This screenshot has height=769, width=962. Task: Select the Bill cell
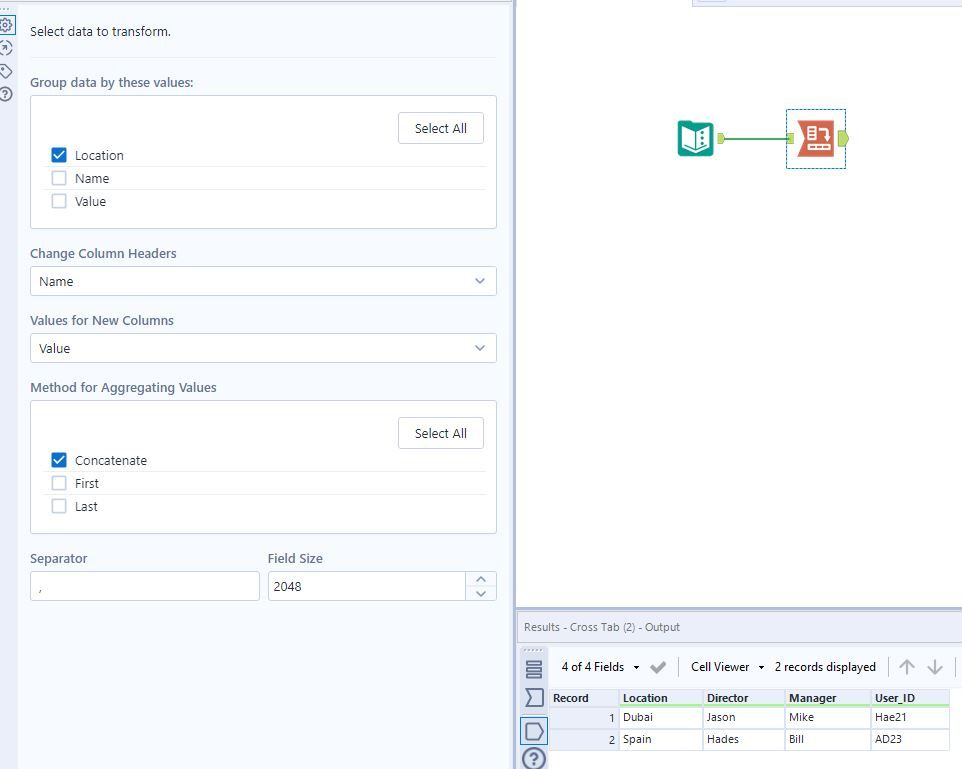pyautogui.click(x=828, y=740)
